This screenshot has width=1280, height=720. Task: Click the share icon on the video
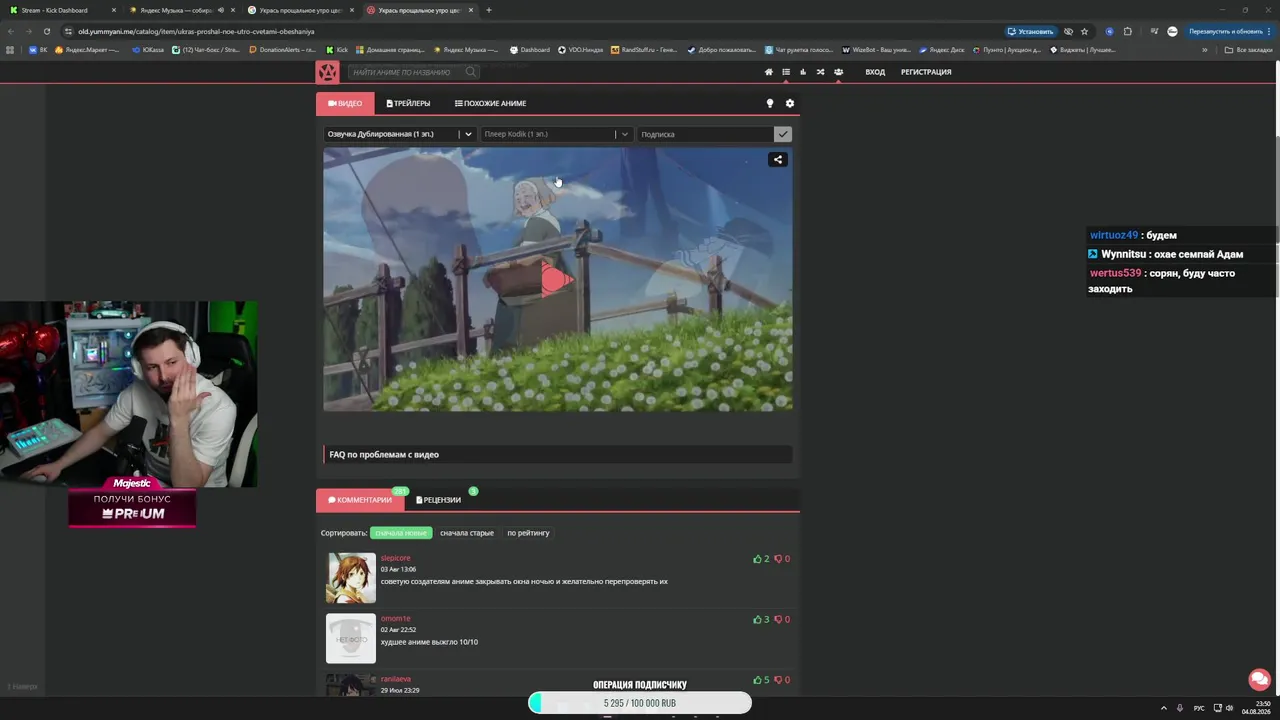coord(778,159)
